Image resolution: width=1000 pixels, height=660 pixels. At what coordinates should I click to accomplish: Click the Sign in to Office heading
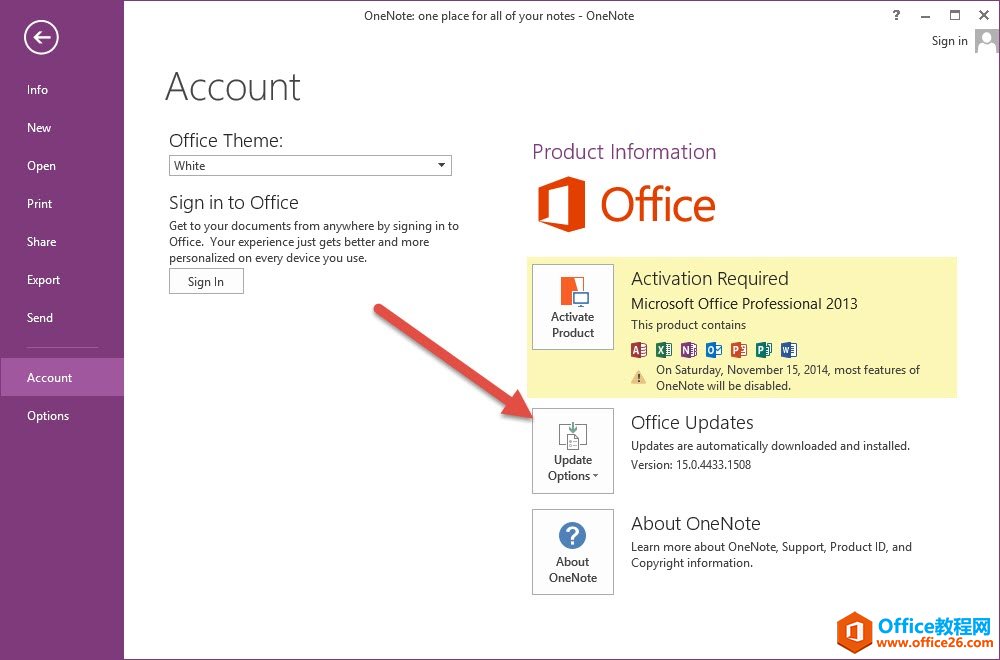233,203
